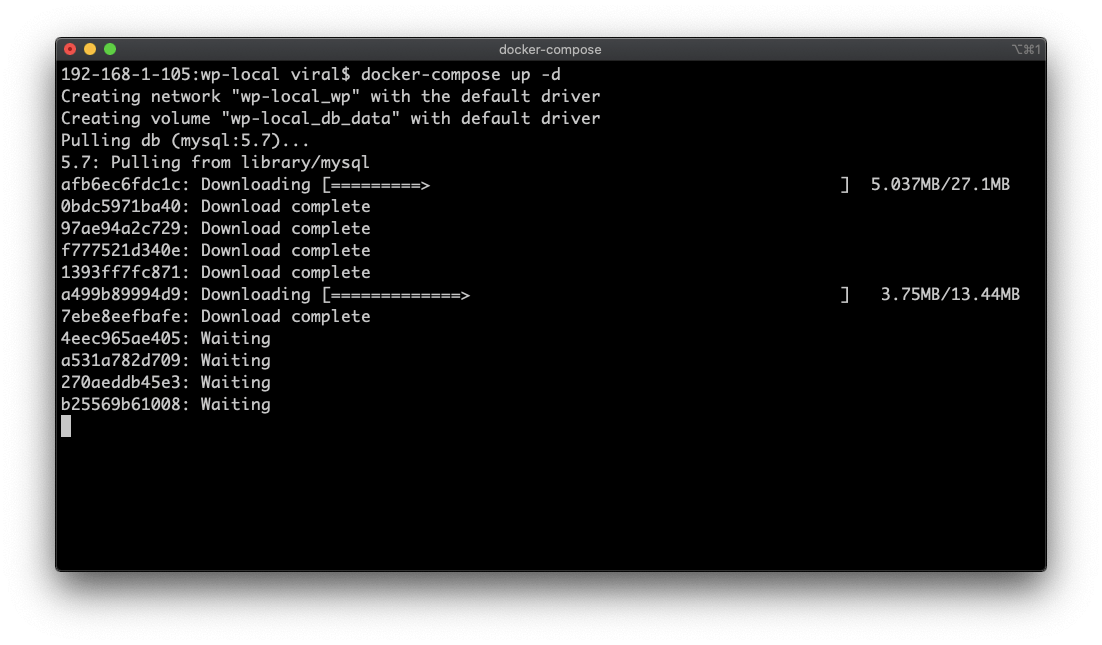Viewport: 1102px width, 645px height.
Task: Click the afb6ec6fdc1c download progress bar
Action: pos(586,185)
